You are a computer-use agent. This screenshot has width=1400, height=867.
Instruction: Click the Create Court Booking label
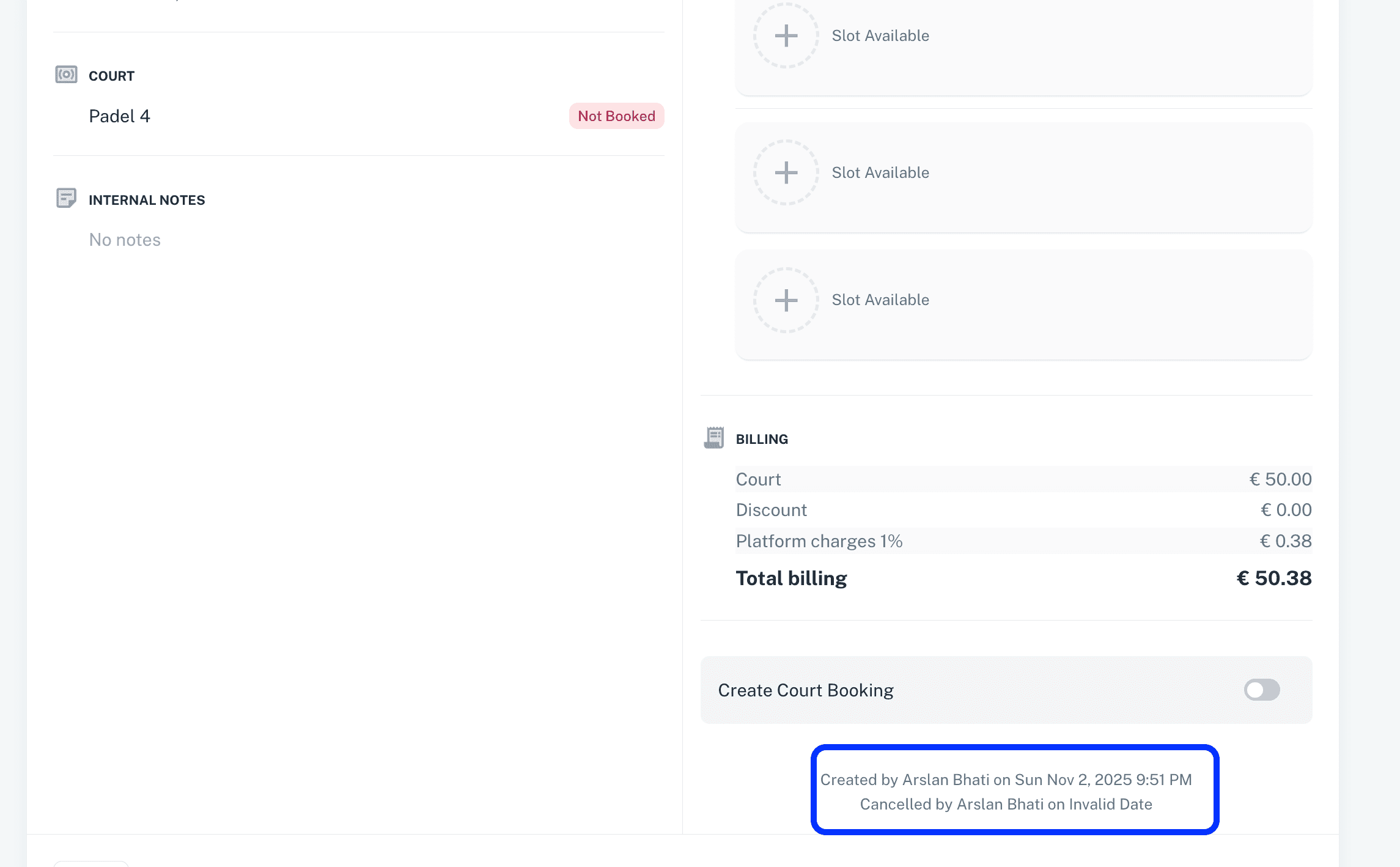805,690
